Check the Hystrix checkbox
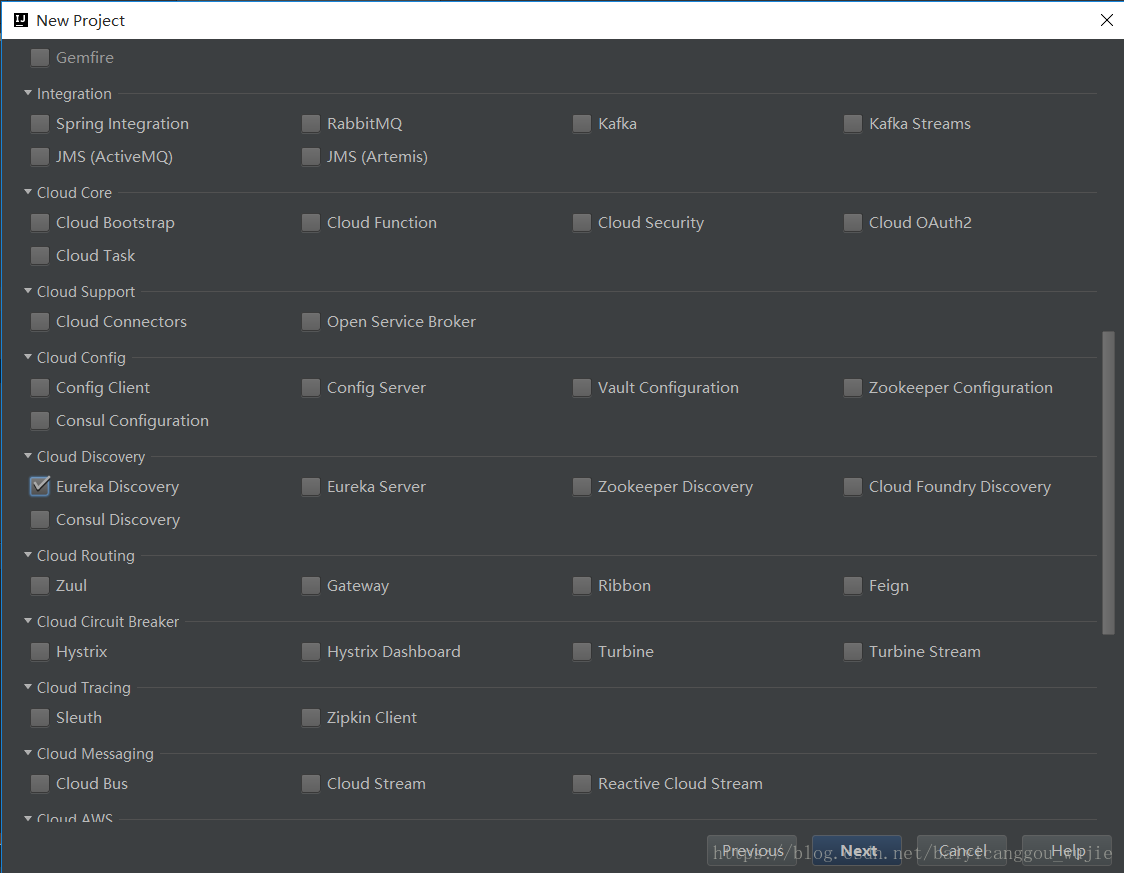This screenshot has width=1124, height=873. (x=40, y=651)
